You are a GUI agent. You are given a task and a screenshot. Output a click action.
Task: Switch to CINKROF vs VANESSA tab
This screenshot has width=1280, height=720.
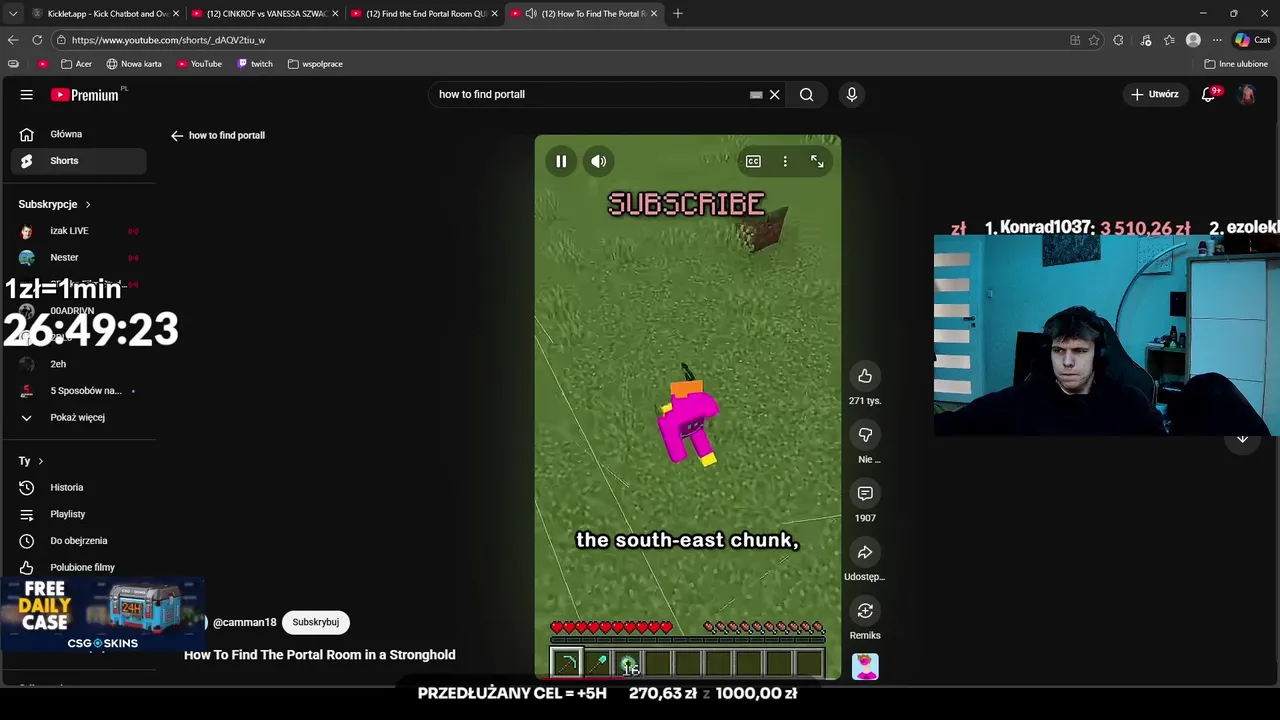pos(264,14)
